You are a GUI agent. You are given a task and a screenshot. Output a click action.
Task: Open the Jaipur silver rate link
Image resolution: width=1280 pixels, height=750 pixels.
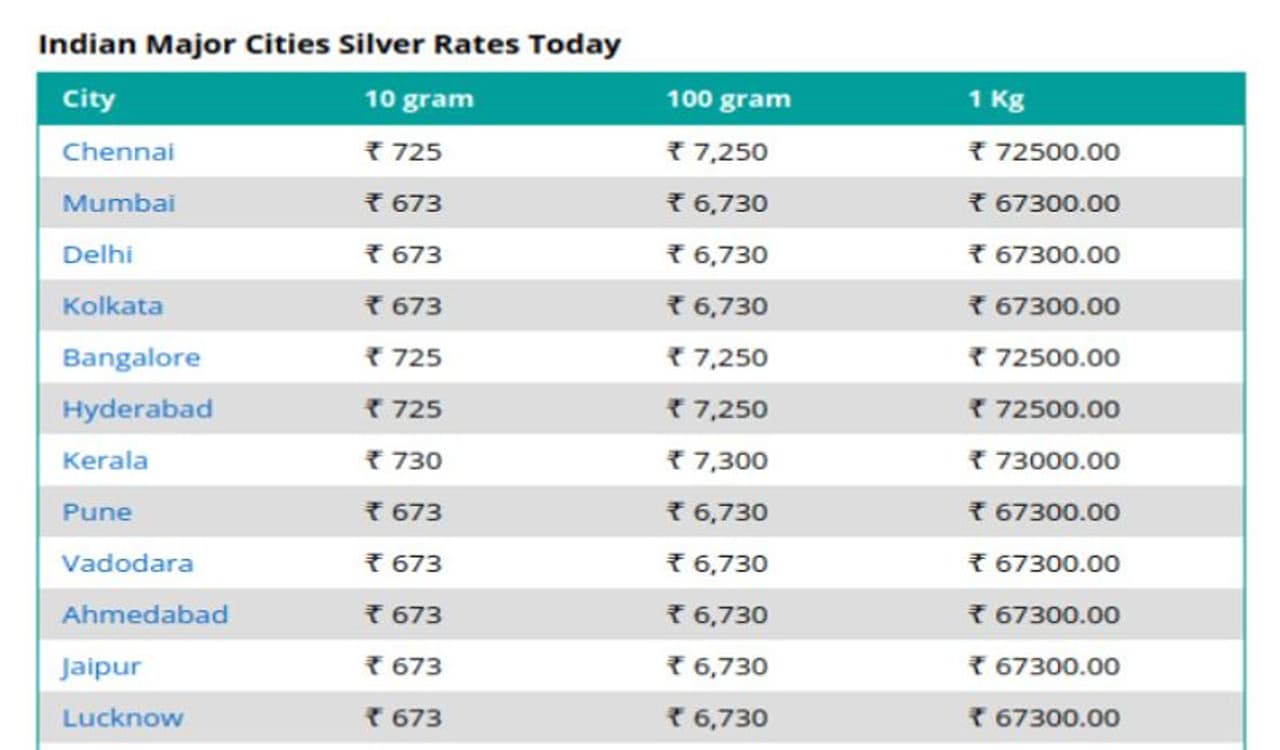[x=101, y=666]
